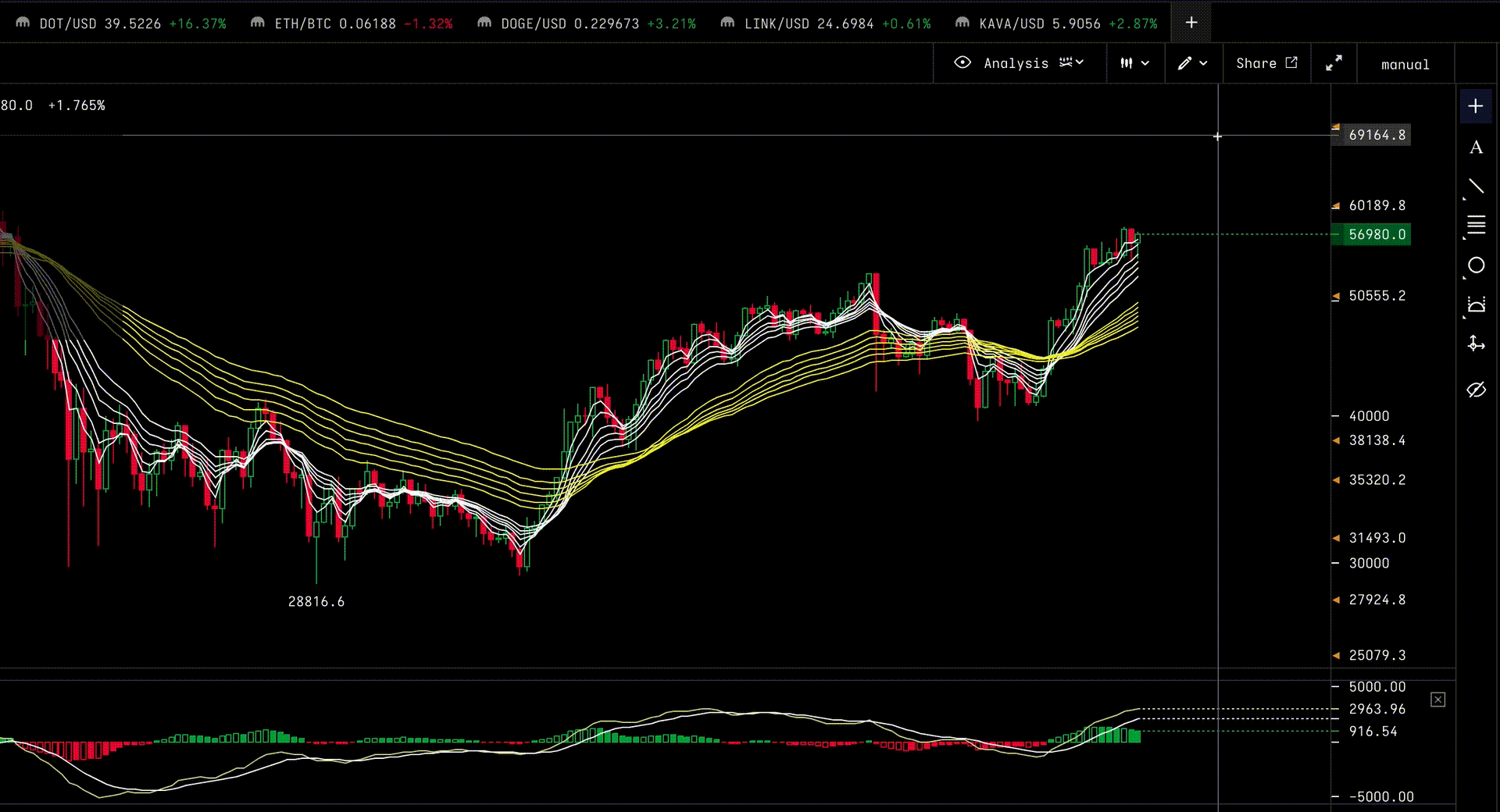The image size is (1500, 812).
Task: Select the horizontal lines drawing tool
Action: click(1476, 226)
